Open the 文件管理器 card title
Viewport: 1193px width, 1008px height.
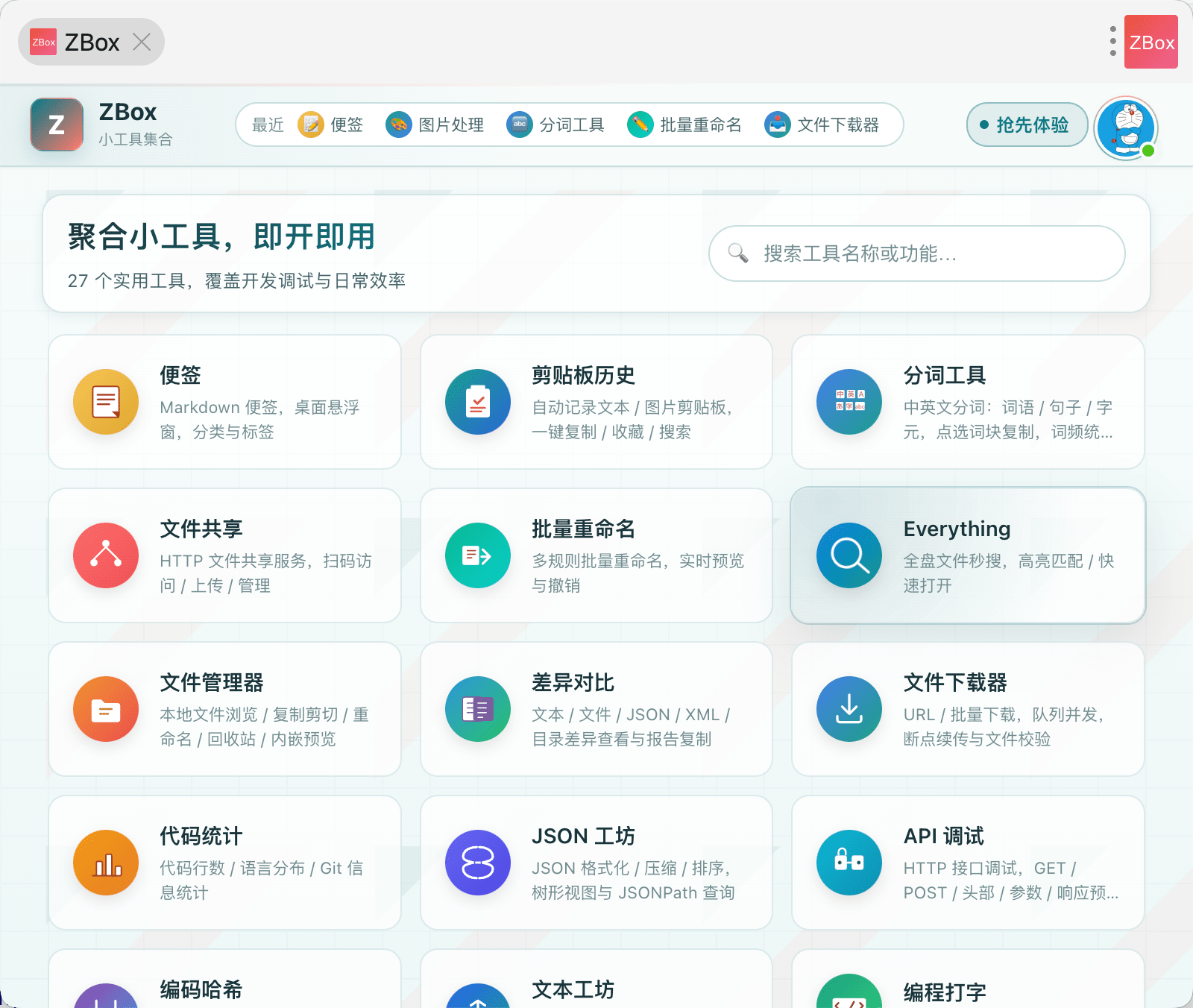point(212,682)
